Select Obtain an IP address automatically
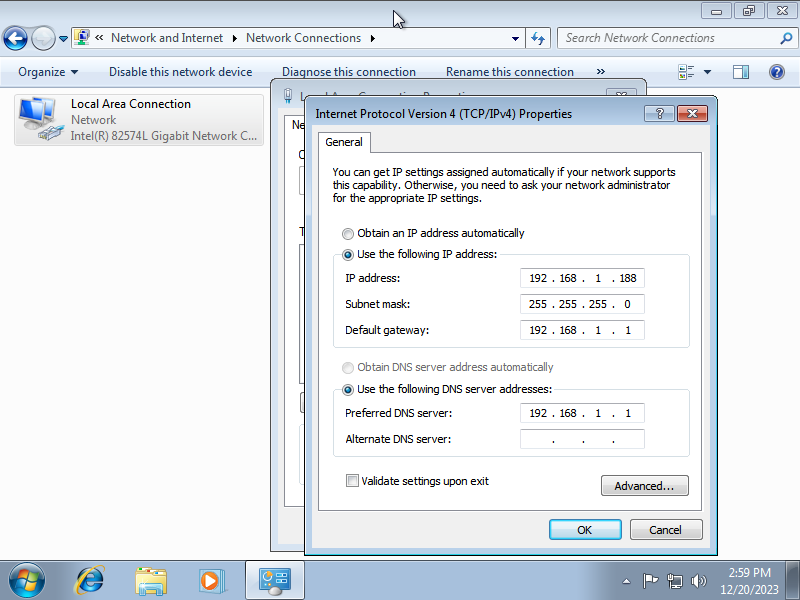The height and width of the screenshot is (600, 800). 348,233
